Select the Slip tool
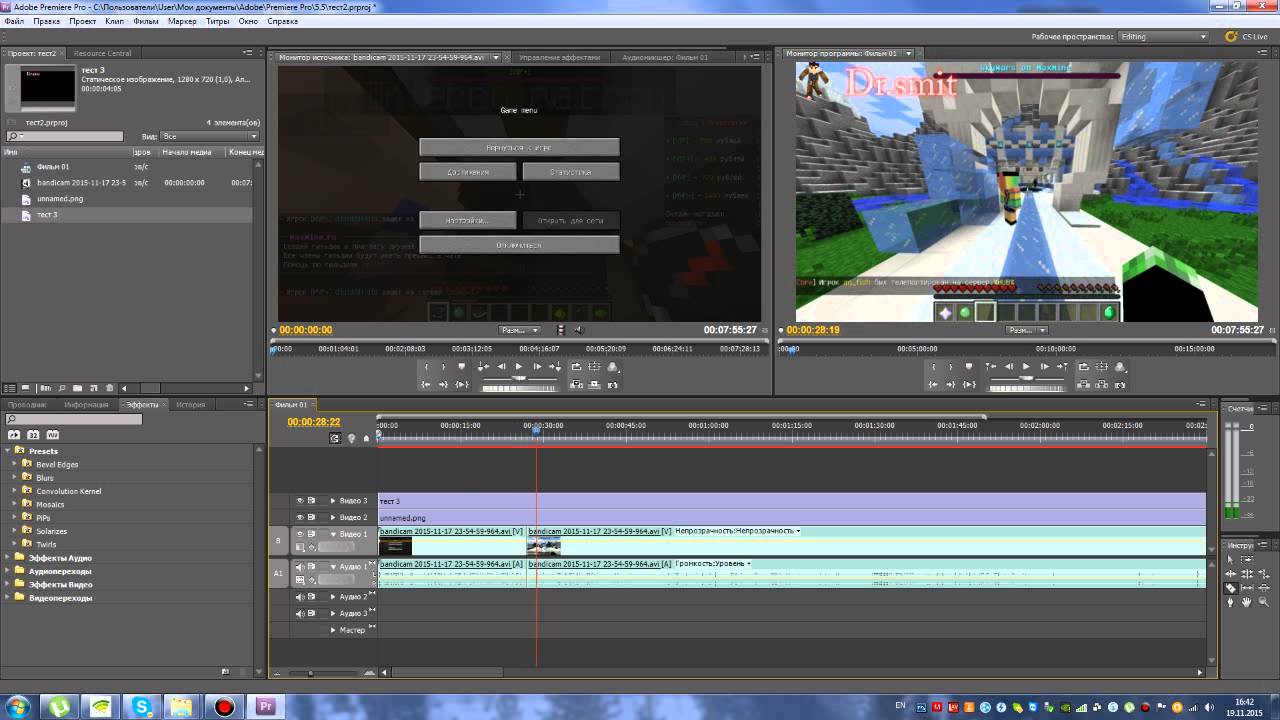Screen dimensions: 1280x720 pyautogui.click(x=1247, y=588)
